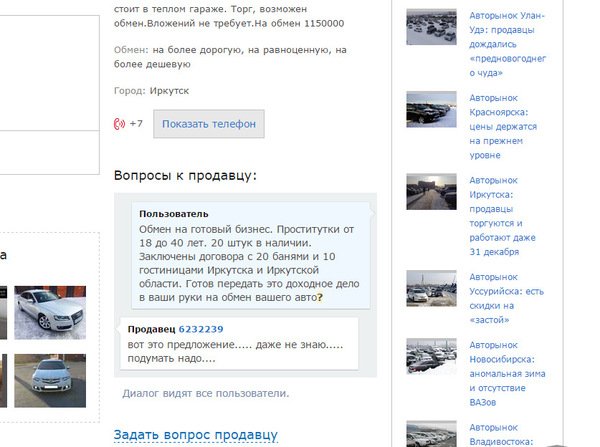The image size is (600, 447).
Task: Open thumbnail of Красноярск car market
Action: point(431,109)
